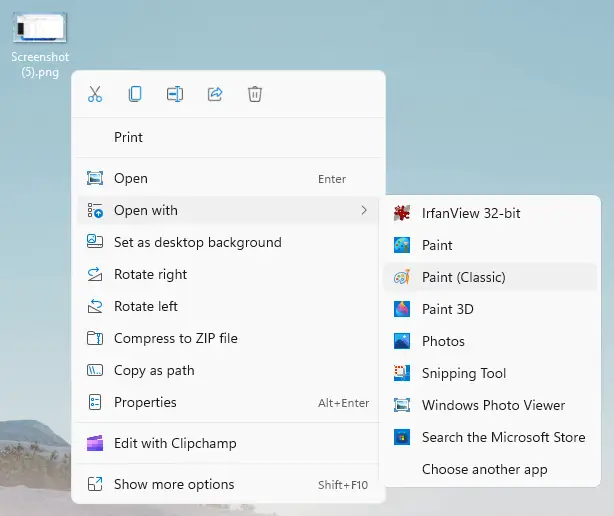Click the Open picture frame icon

pyautogui.click(x=95, y=178)
